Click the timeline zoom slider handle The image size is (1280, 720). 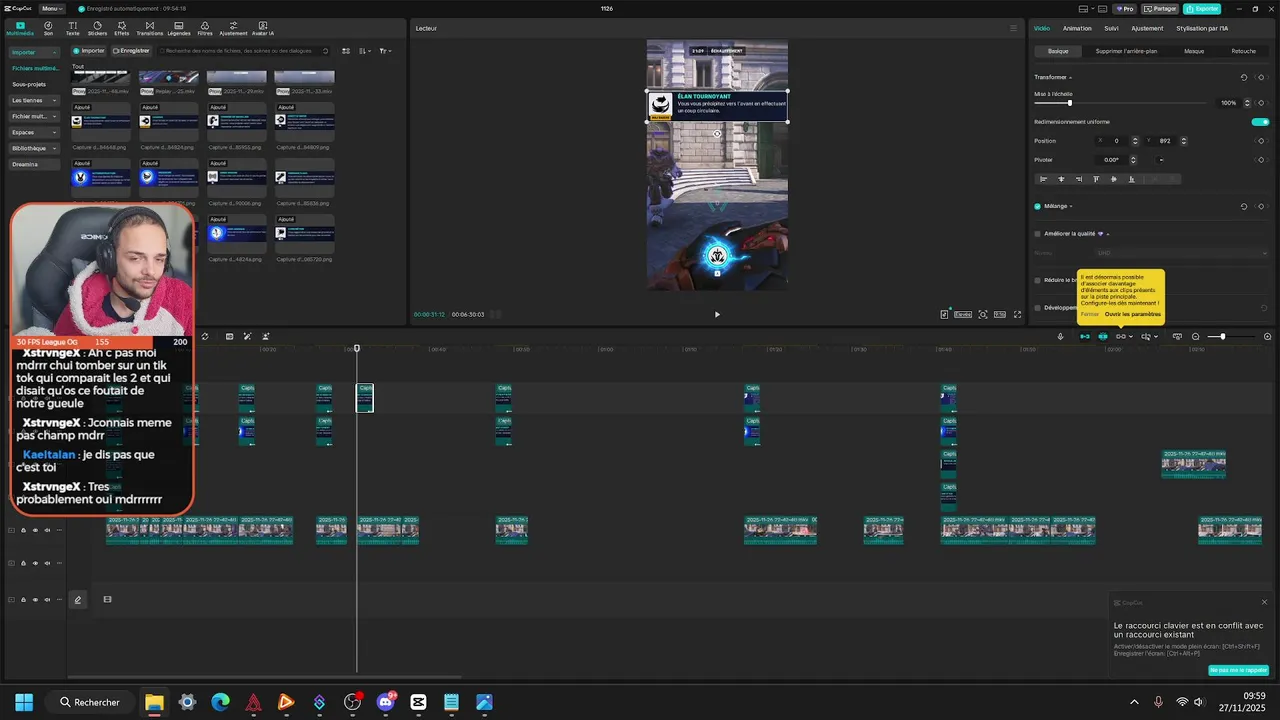click(x=1222, y=336)
